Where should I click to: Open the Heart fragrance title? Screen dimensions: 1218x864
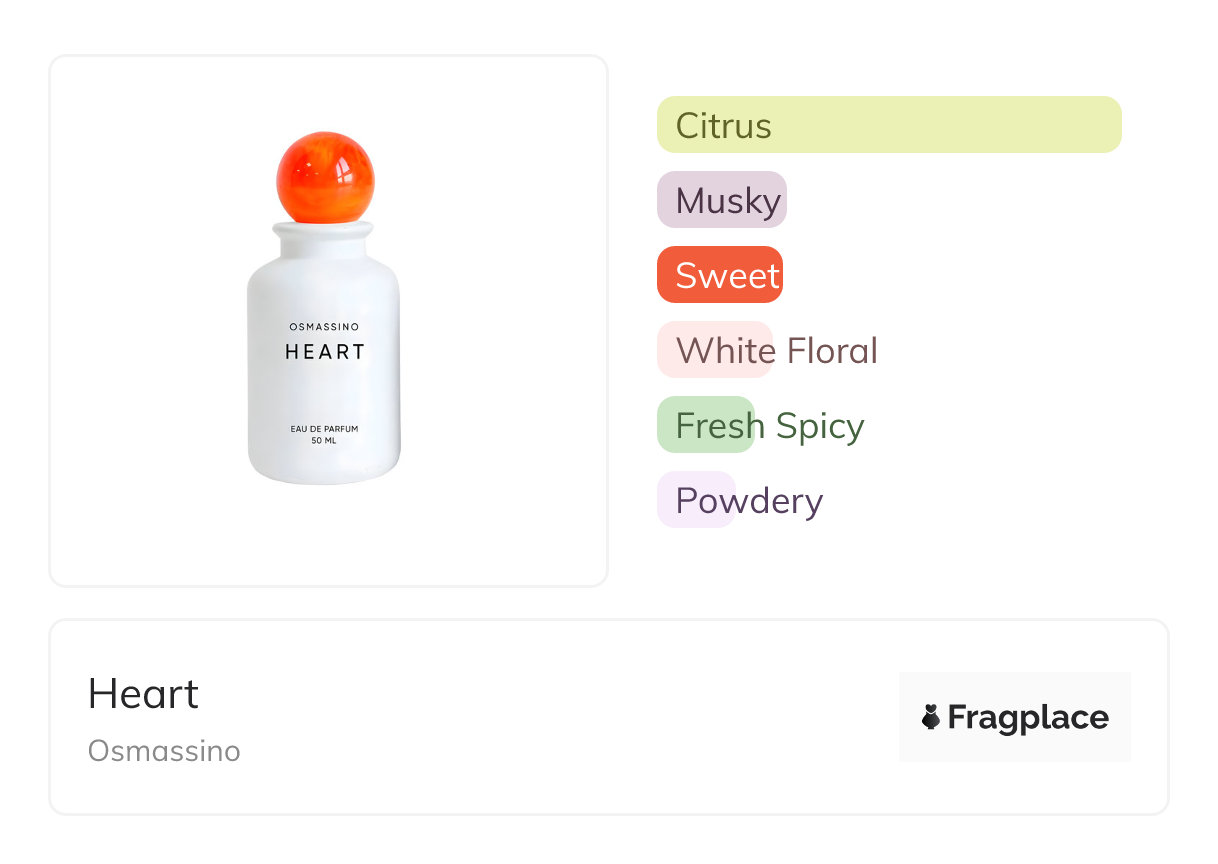pyautogui.click(x=144, y=694)
